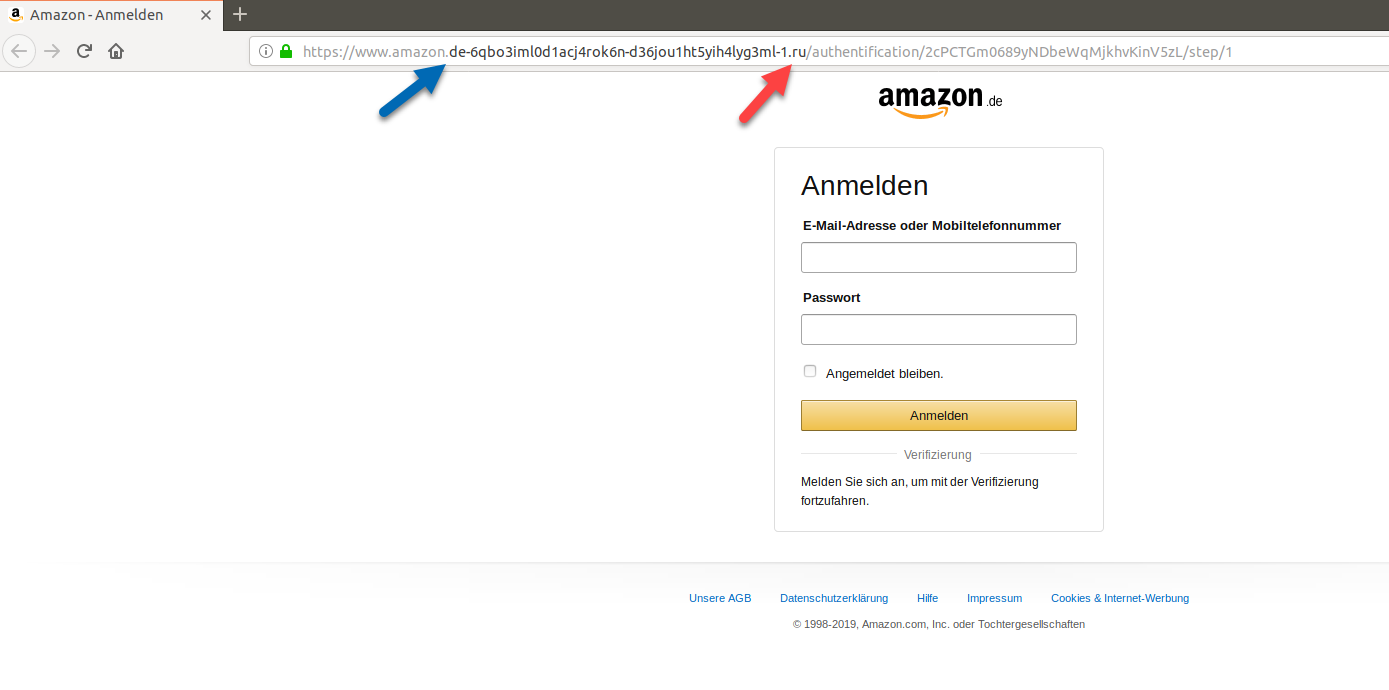Click the amazon.de logo
The width and height of the screenshot is (1389, 690).
click(x=940, y=102)
